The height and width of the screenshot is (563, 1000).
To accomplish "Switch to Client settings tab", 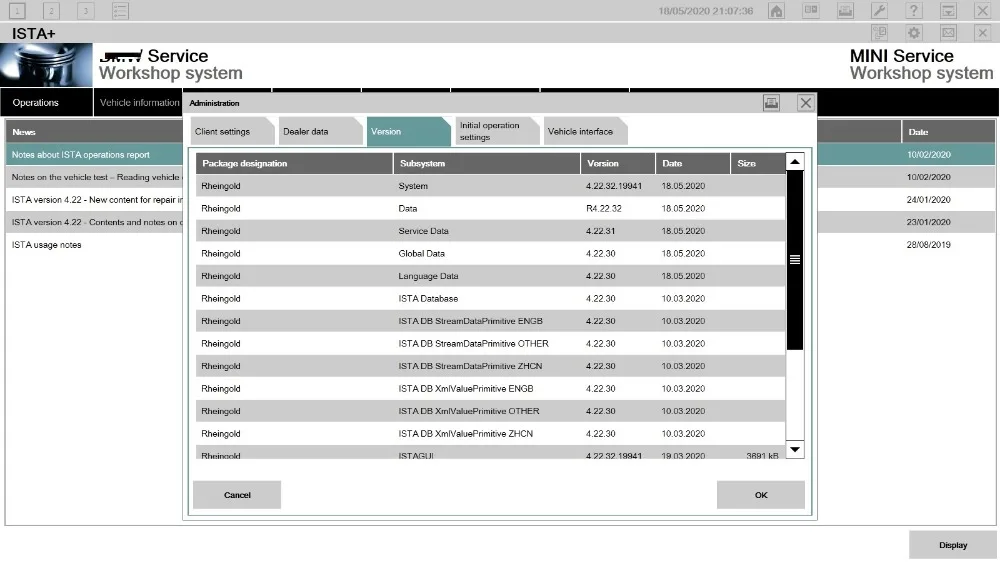I will tap(232, 131).
